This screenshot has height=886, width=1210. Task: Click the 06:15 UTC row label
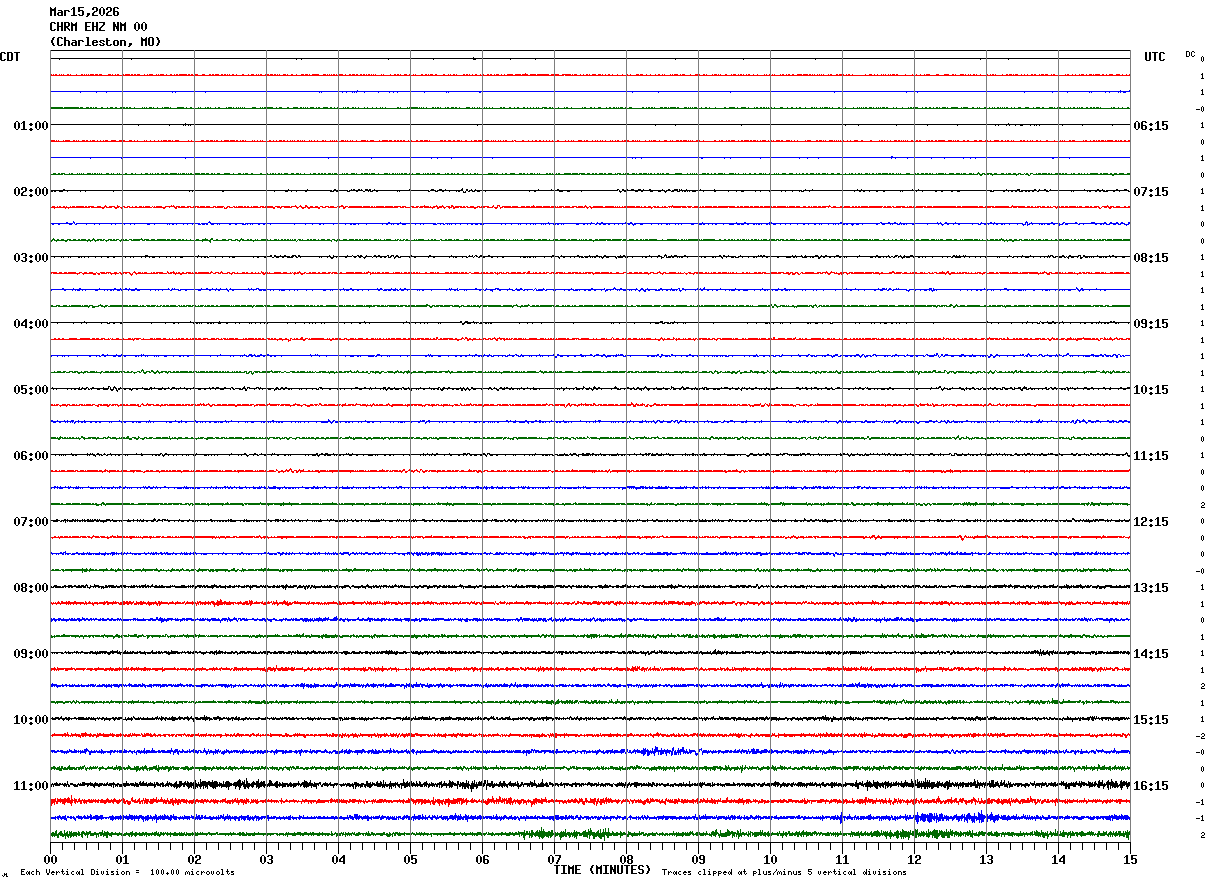pos(1150,126)
